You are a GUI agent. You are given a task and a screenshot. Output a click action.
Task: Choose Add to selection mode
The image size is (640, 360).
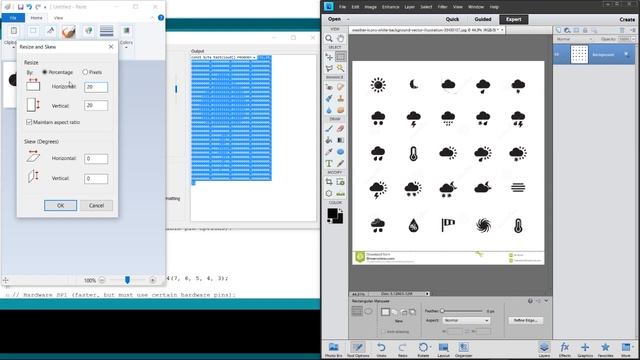click(x=395, y=312)
